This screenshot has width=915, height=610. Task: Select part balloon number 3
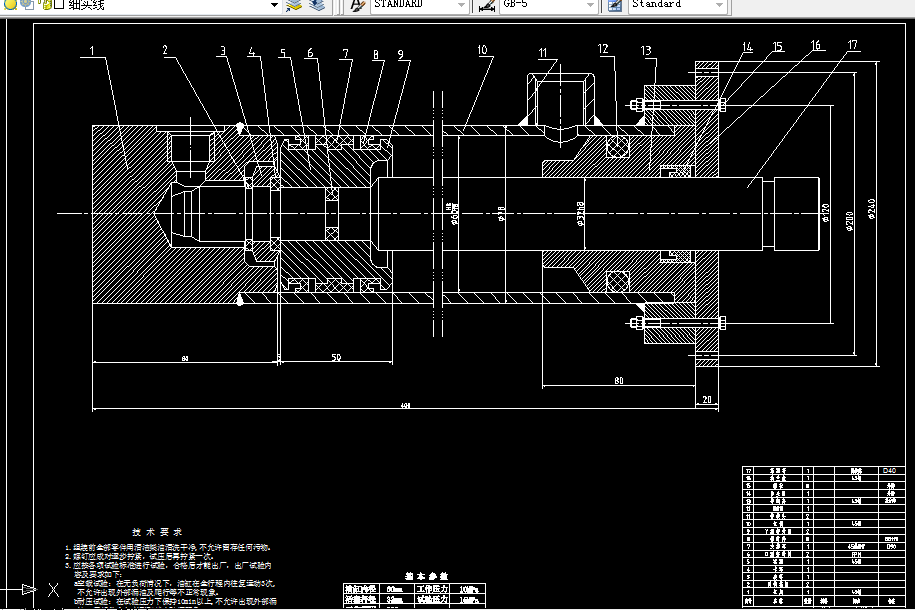222,51
